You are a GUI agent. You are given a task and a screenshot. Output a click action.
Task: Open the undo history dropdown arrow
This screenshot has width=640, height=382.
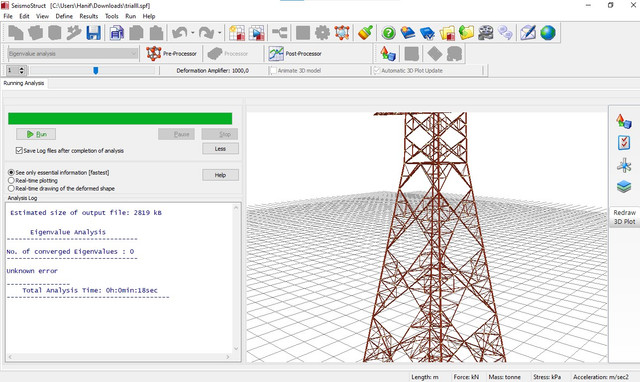[193, 33]
